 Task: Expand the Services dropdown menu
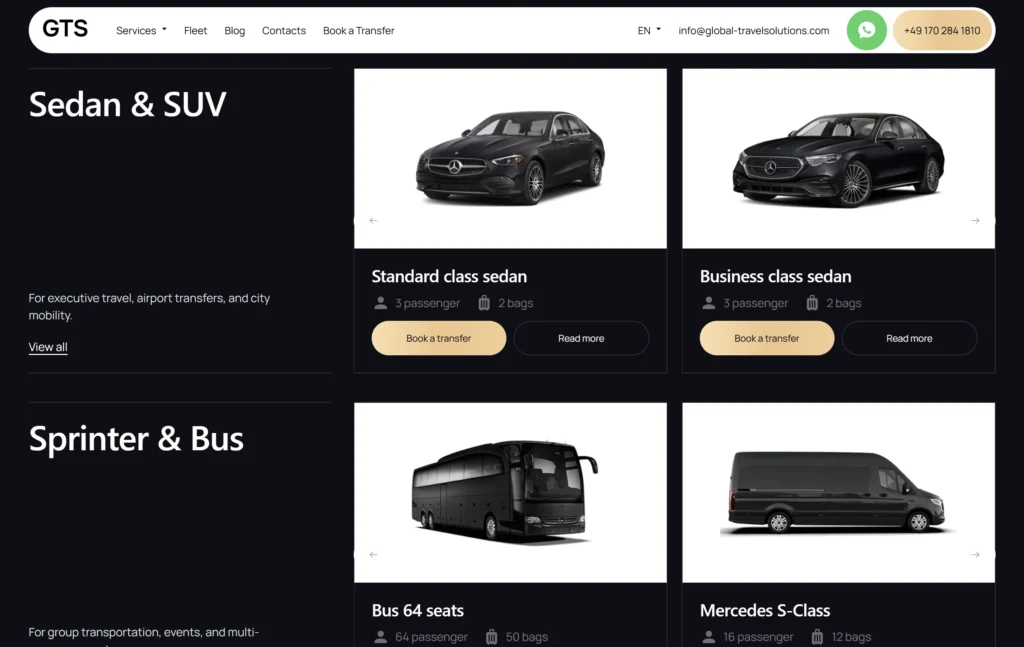point(141,31)
